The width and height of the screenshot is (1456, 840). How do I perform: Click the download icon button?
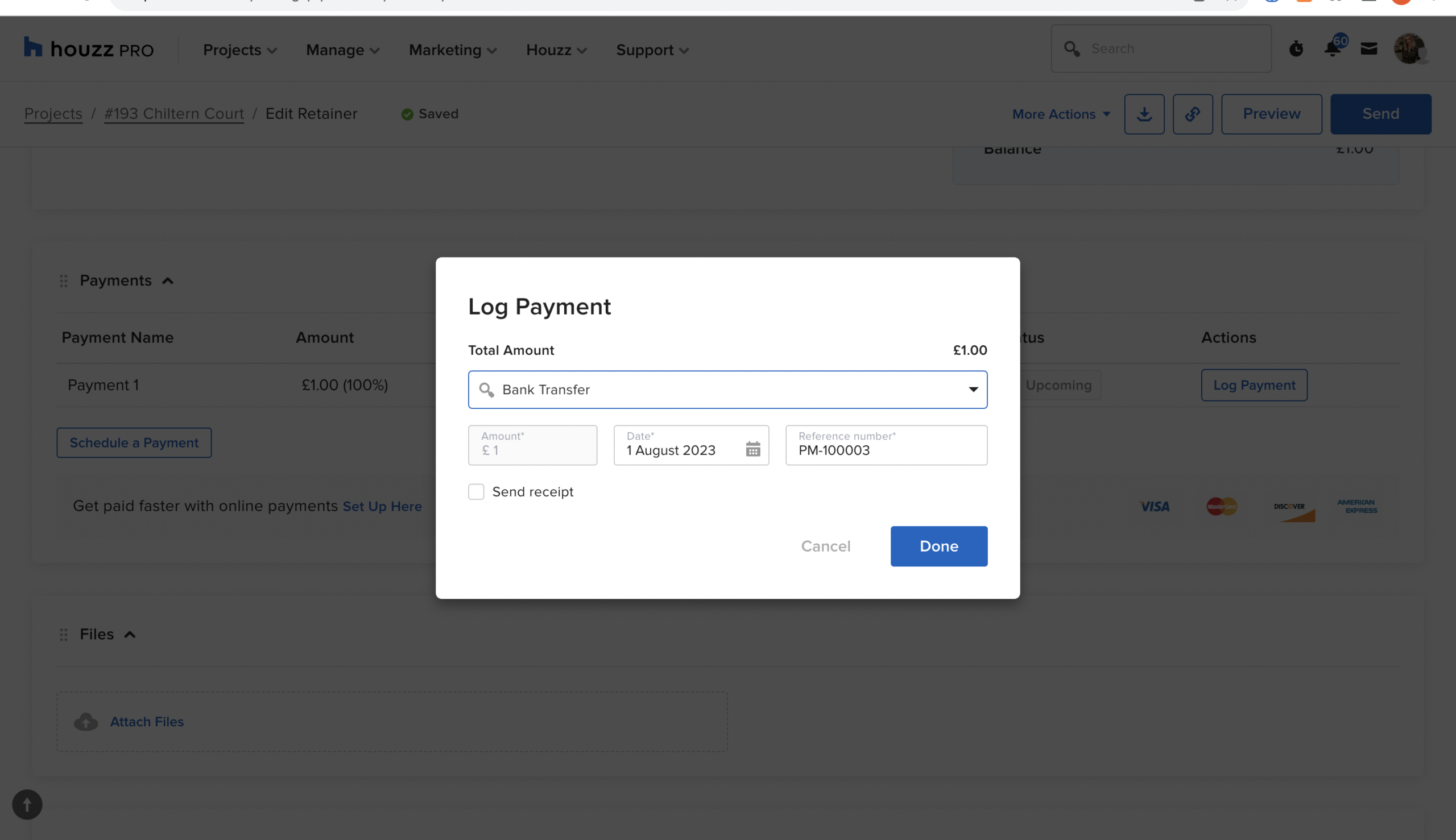[x=1144, y=114]
